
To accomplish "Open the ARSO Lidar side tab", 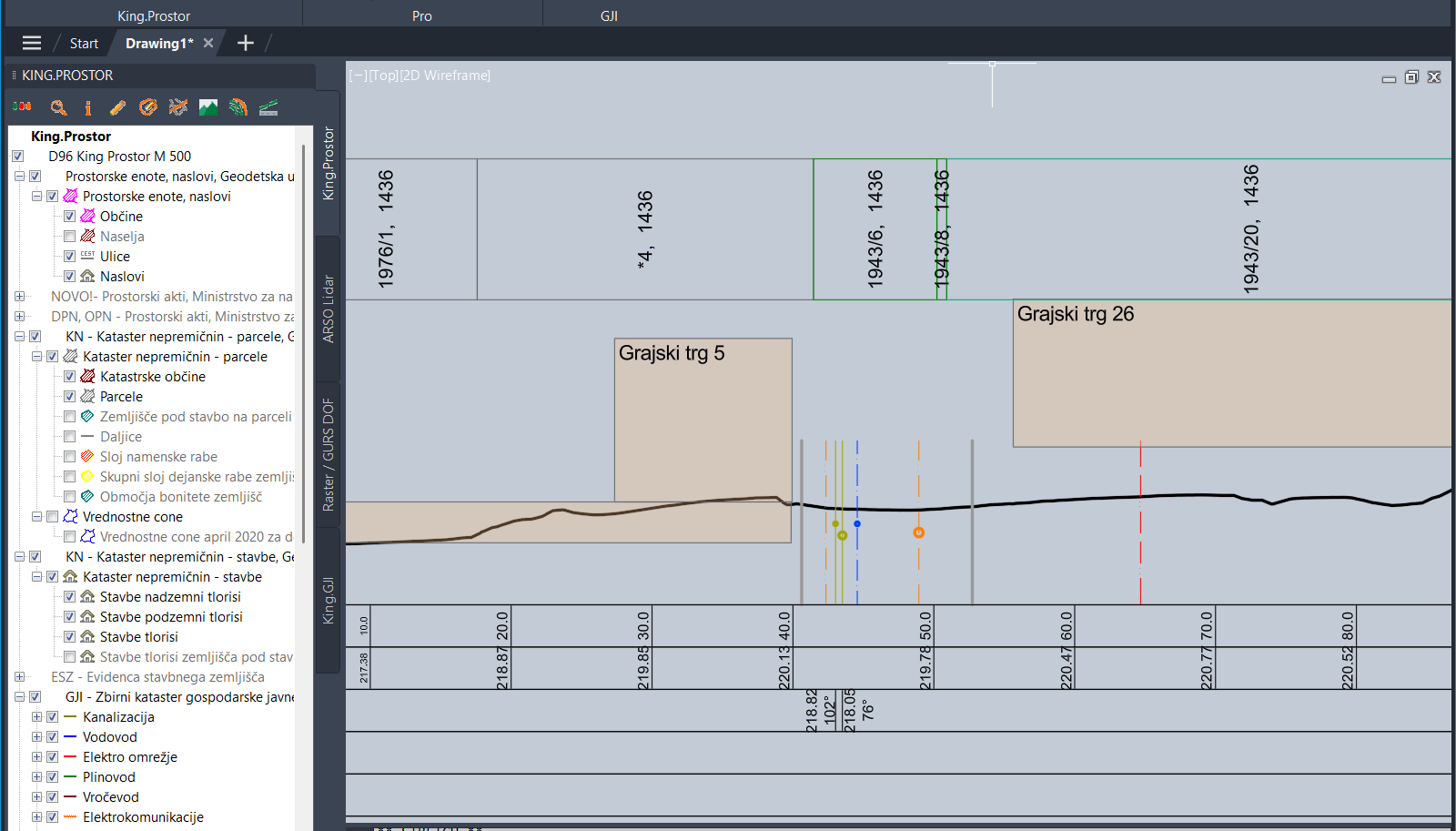I will point(329,309).
